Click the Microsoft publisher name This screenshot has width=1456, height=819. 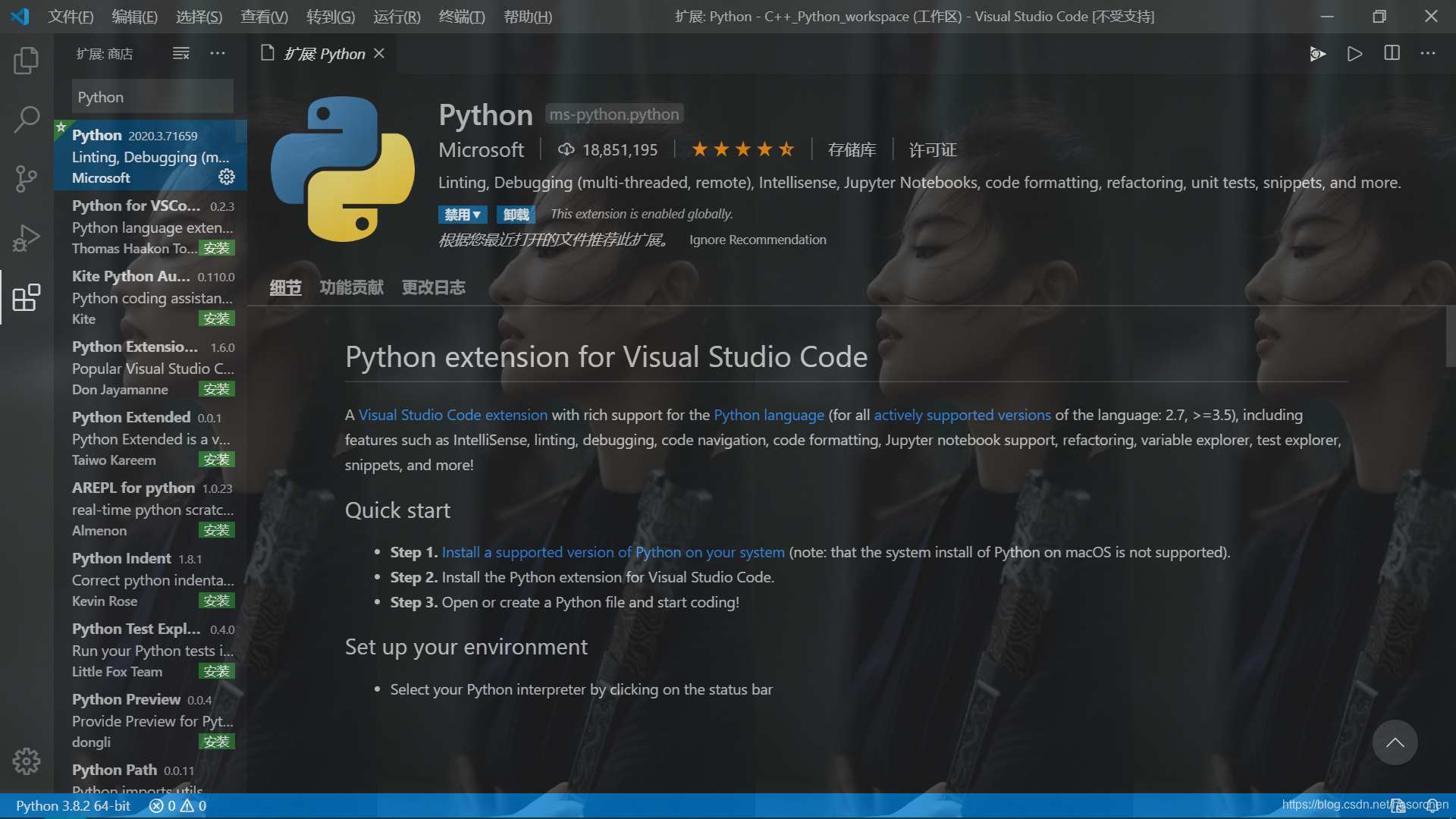(x=481, y=149)
